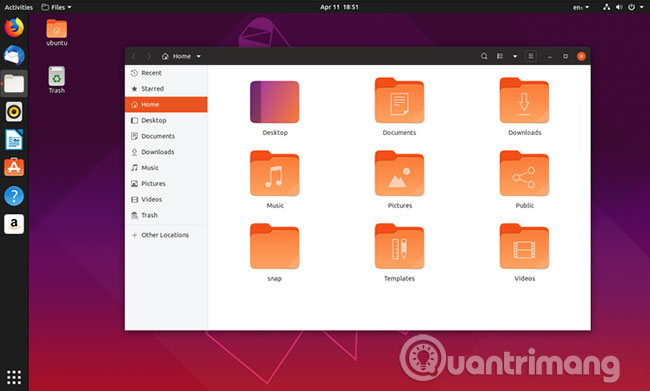Select the Music folder in main view
Viewport: 650px width, 391px height.
tap(274, 180)
